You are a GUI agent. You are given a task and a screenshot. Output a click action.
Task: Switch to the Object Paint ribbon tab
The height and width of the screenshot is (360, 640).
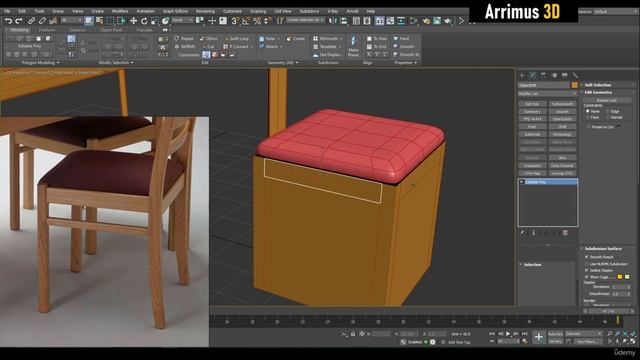point(111,30)
